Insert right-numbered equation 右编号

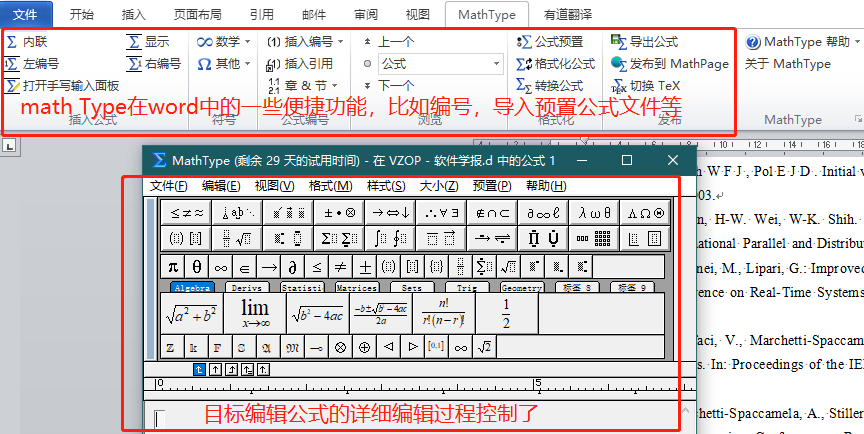(x=154, y=64)
